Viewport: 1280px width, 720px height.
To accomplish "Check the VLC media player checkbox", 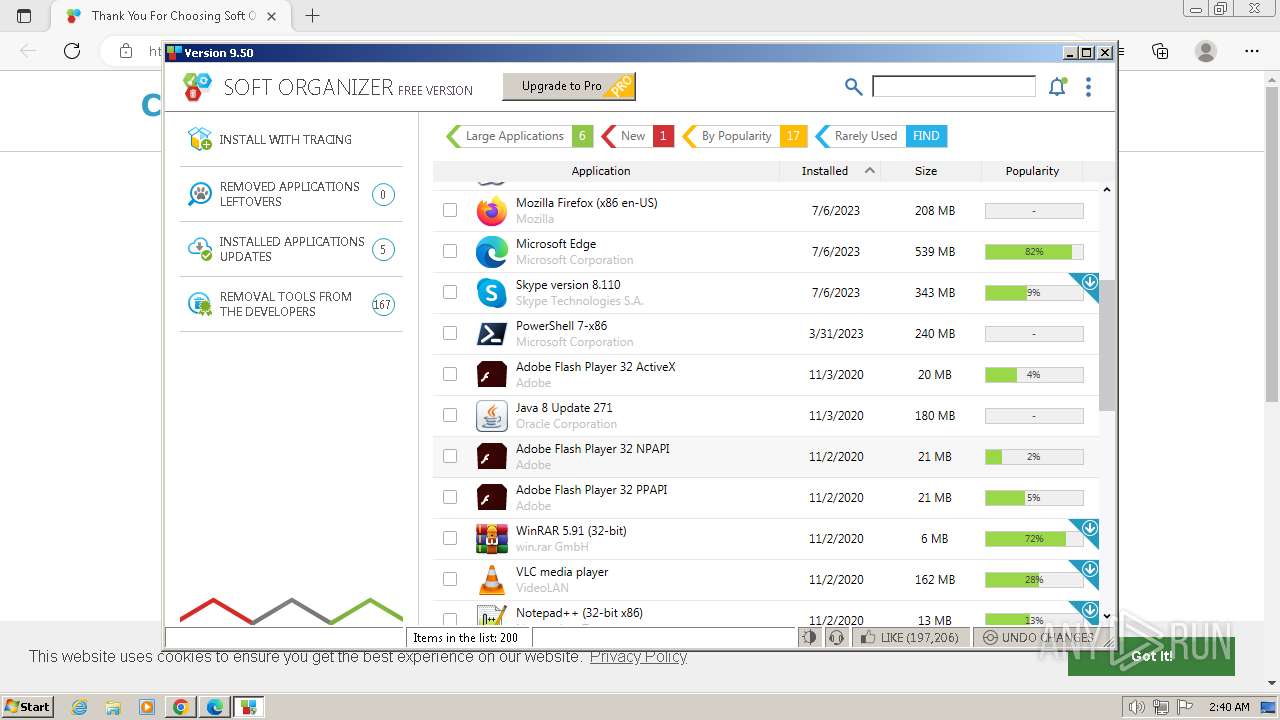I will click(x=450, y=579).
